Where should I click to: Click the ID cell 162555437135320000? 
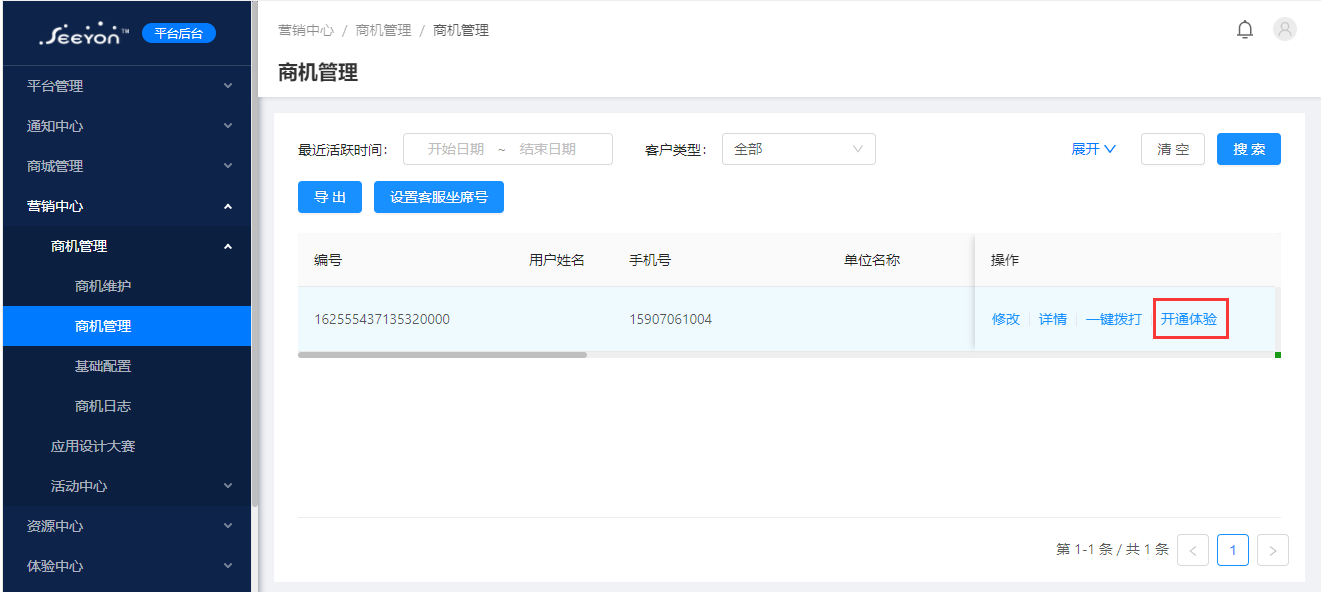click(382, 319)
